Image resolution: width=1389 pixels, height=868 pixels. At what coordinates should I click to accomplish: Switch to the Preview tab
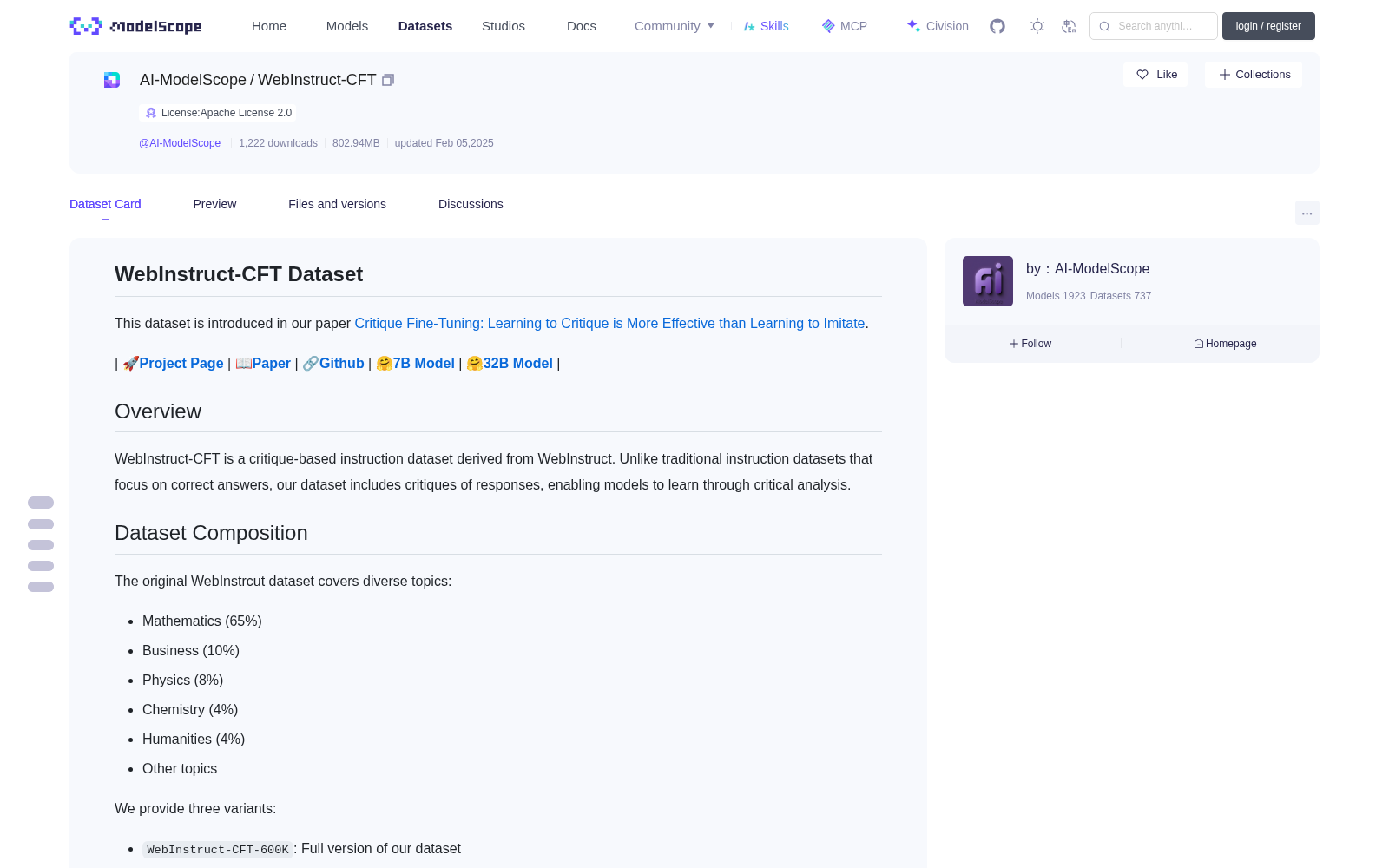(x=214, y=204)
